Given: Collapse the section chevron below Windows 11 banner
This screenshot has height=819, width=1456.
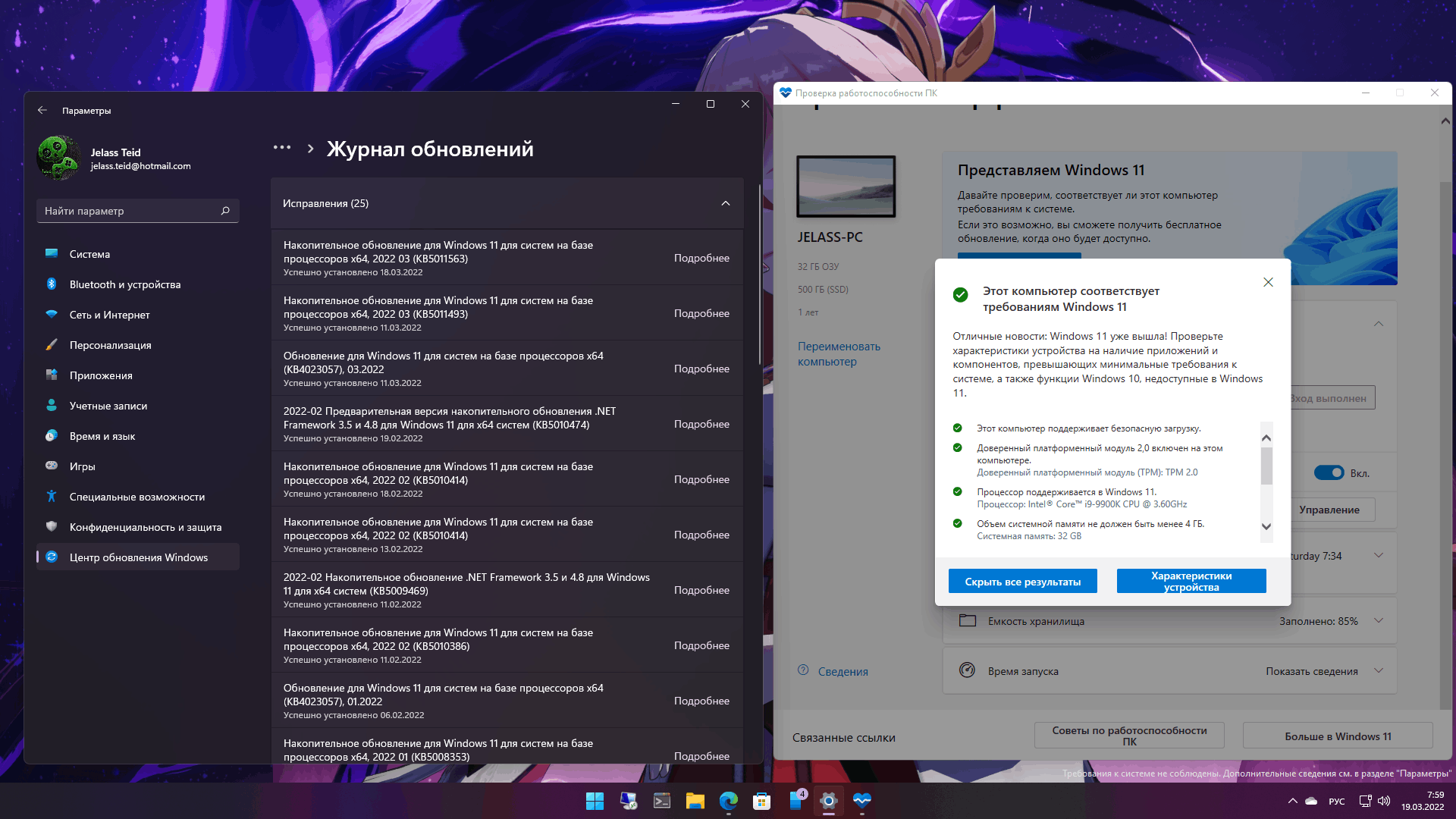Looking at the screenshot, I should point(1378,324).
